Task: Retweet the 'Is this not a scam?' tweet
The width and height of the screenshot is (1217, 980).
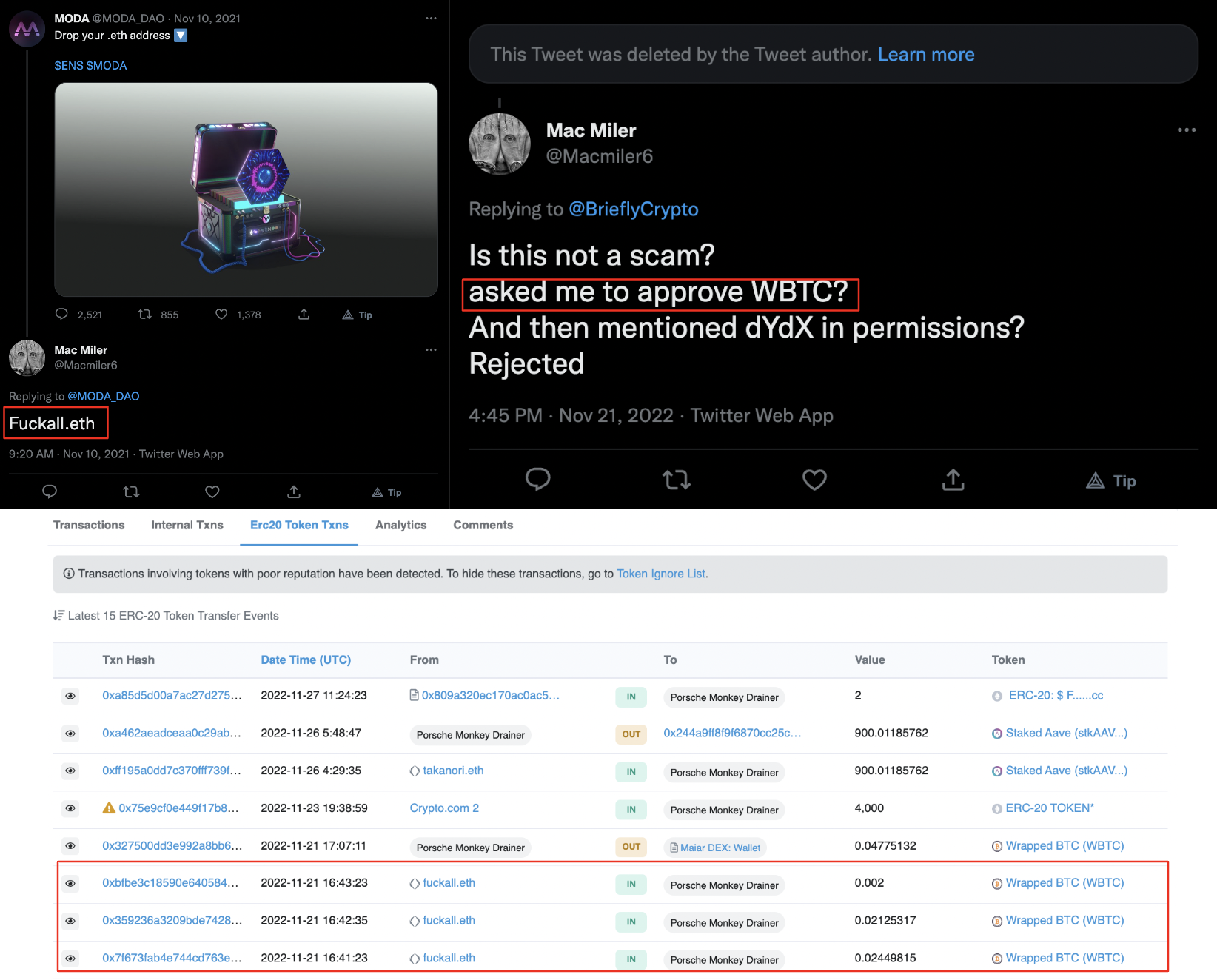Action: click(677, 480)
